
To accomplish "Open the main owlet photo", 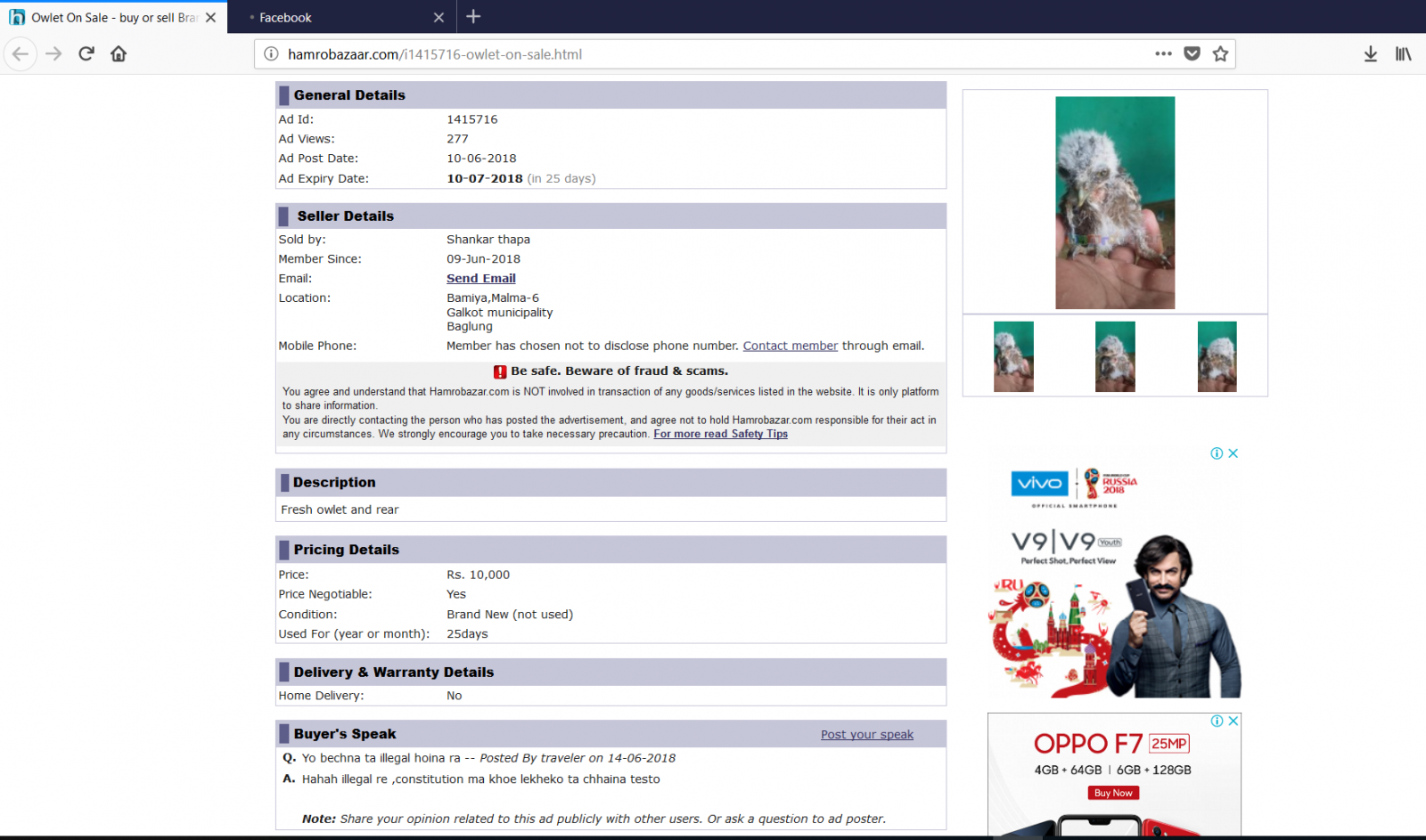I will click(x=1115, y=202).
